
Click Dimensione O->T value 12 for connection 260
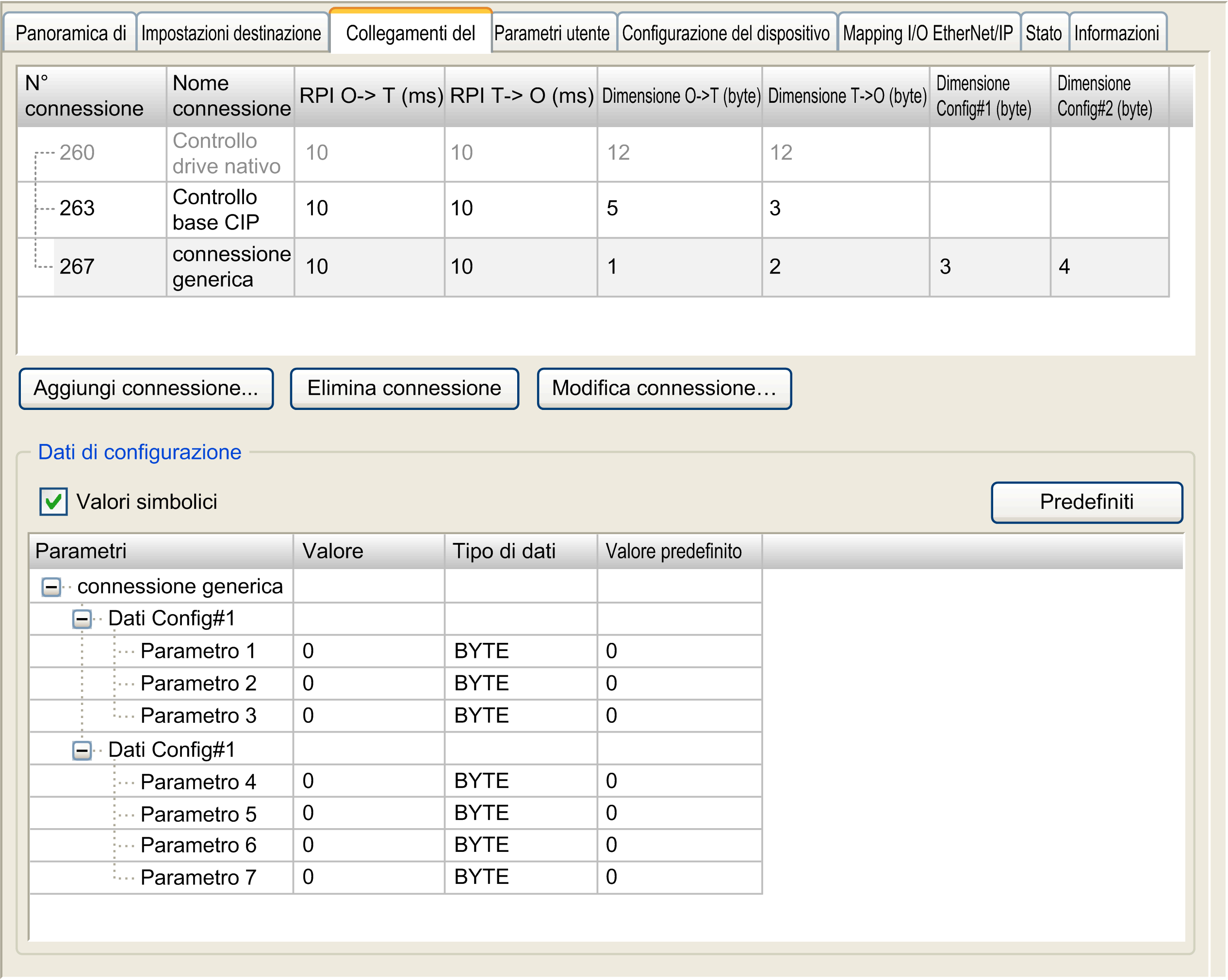tap(680, 154)
